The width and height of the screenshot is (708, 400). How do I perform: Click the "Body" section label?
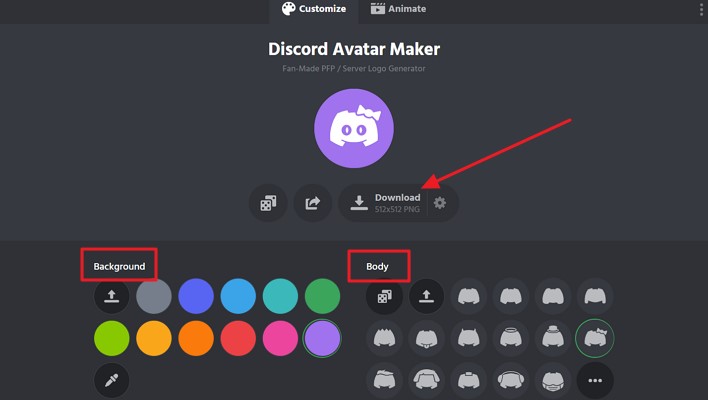click(377, 266)
